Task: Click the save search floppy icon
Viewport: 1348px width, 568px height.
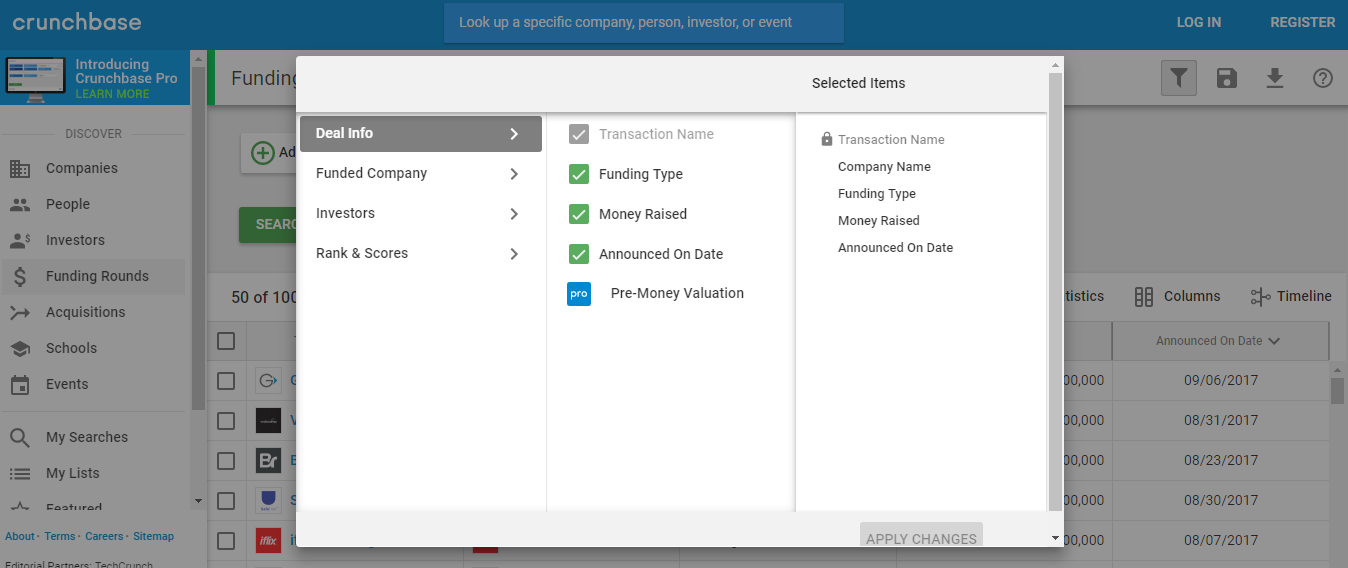Action: (x=1227, y=78)
